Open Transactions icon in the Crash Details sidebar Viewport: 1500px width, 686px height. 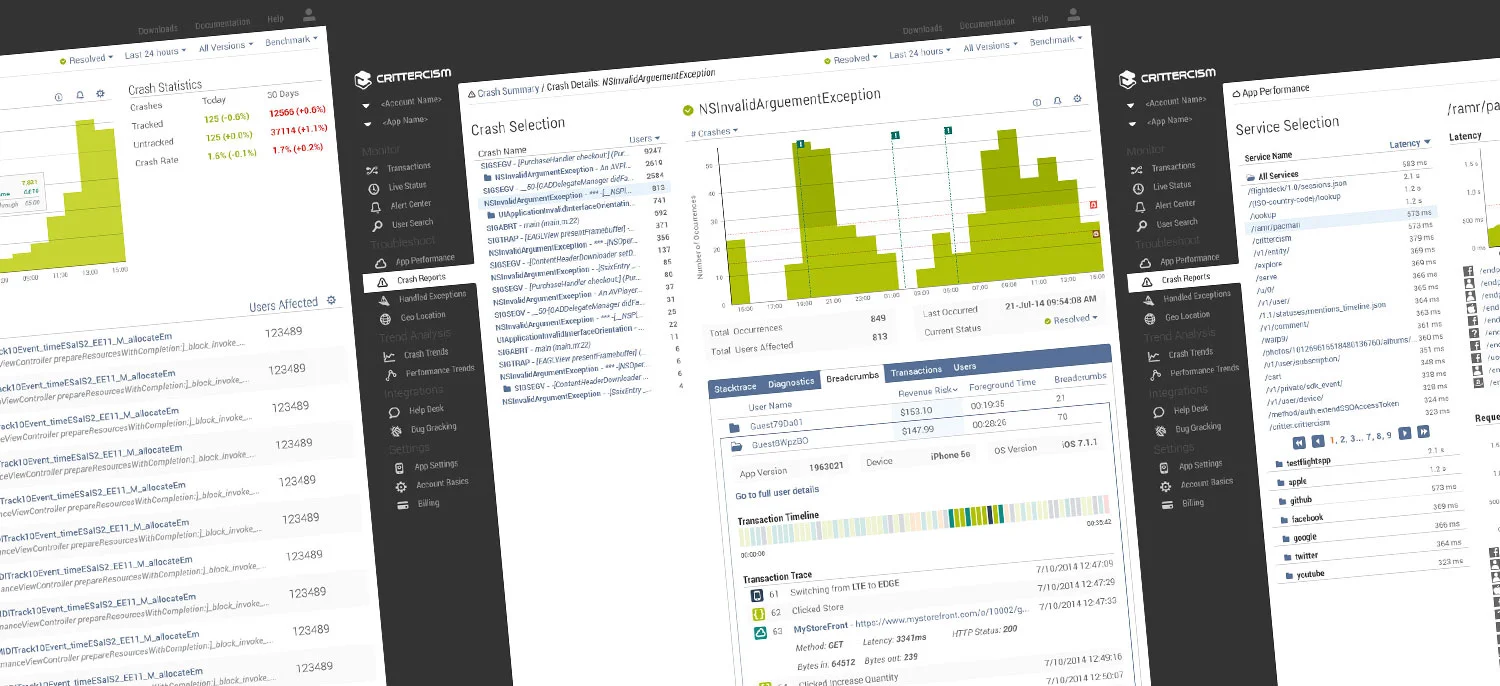pos(373,169)
